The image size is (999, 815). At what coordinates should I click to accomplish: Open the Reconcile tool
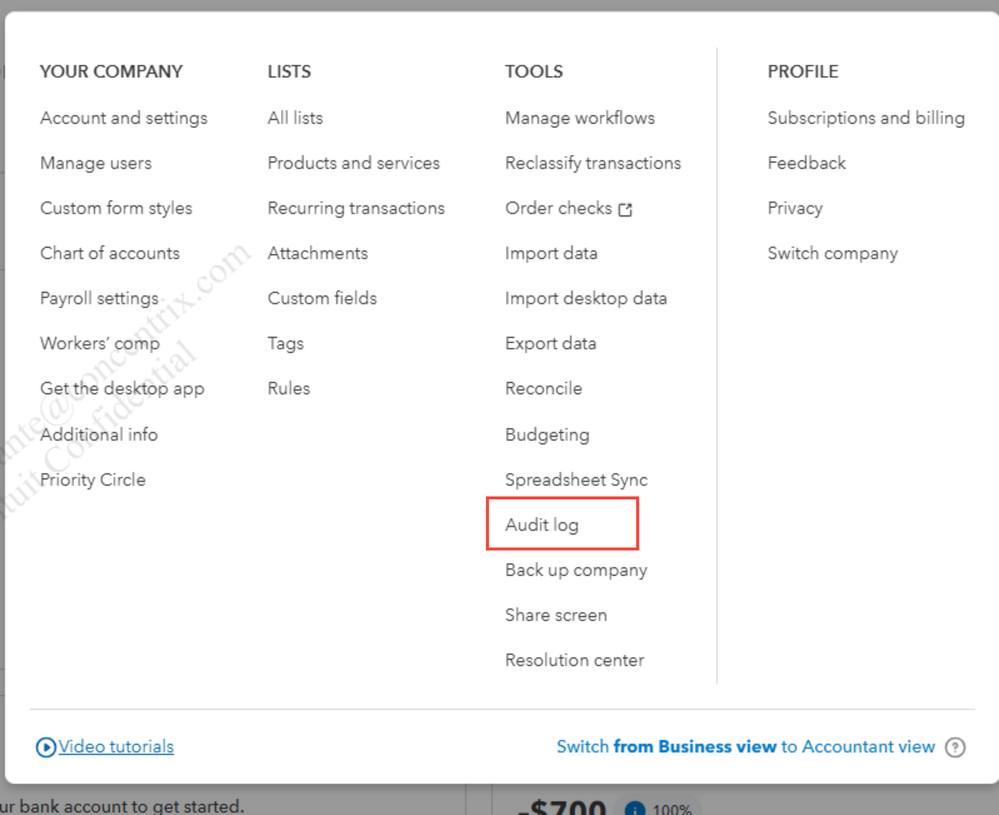point(543,388)
